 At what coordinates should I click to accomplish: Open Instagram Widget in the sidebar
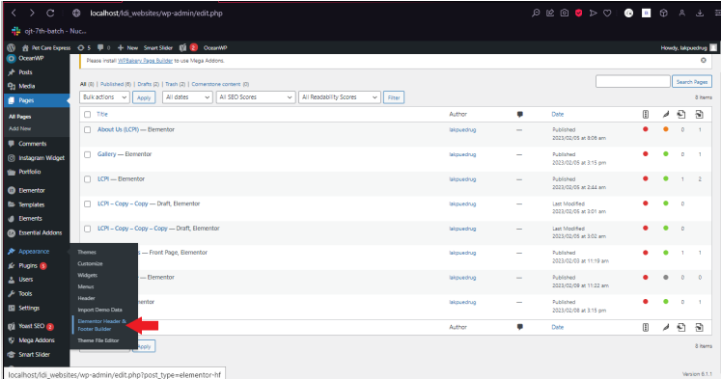[x=41, y=158]
